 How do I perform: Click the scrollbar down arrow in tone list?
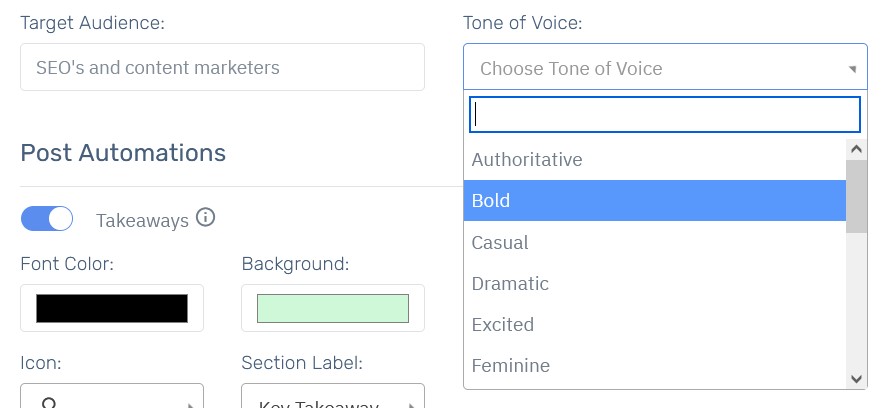pos(857,378)
